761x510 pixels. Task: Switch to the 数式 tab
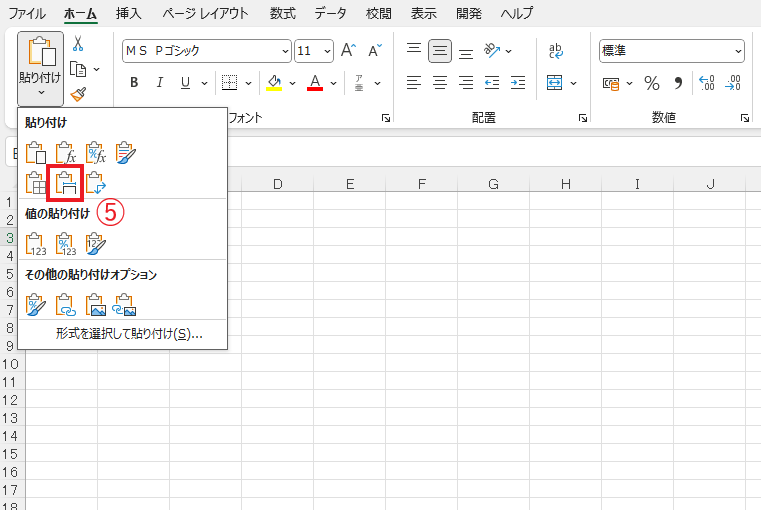[282, 13]
